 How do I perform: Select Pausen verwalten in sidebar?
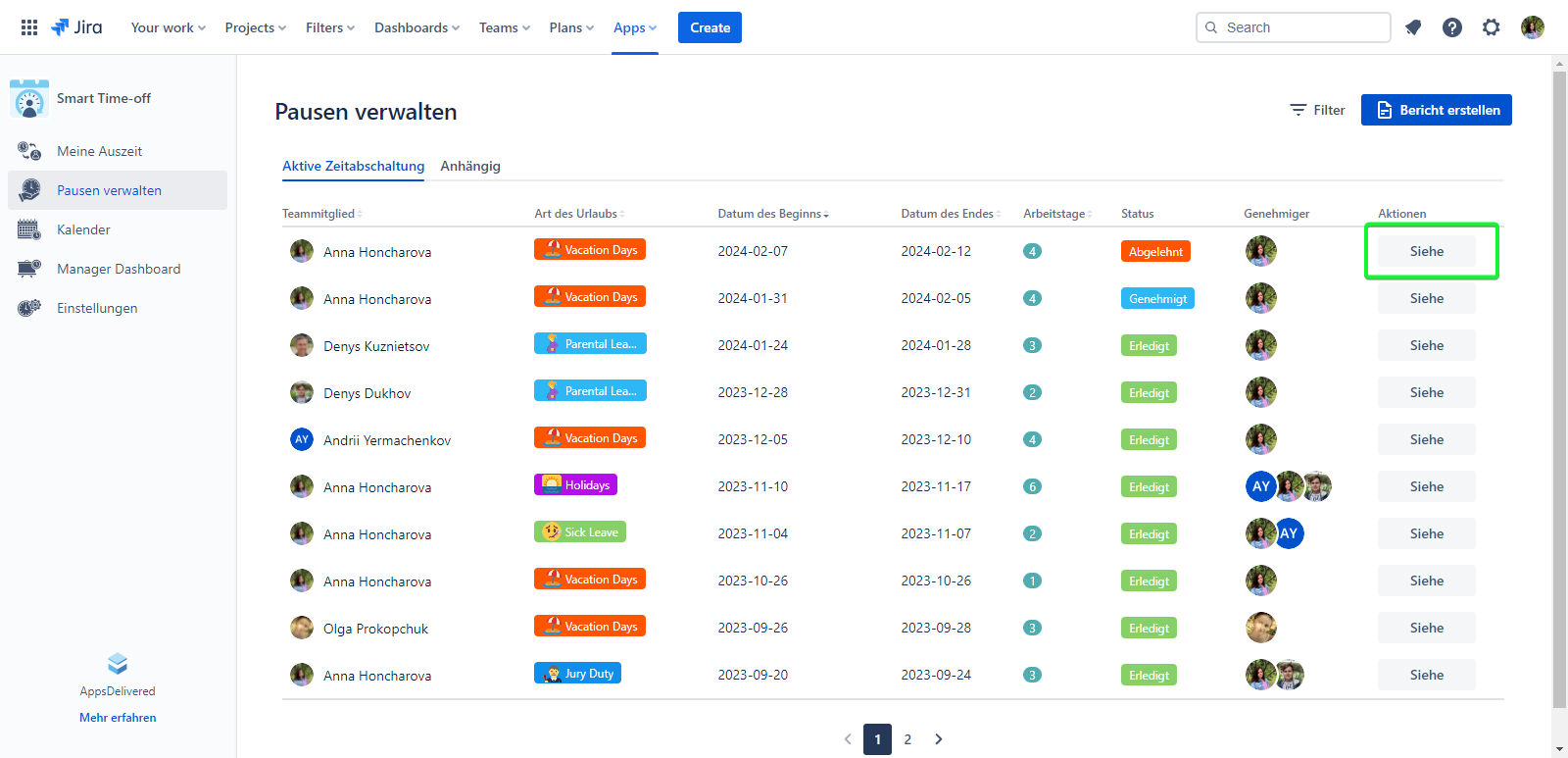pyautogui.click(x=109, y=190)
